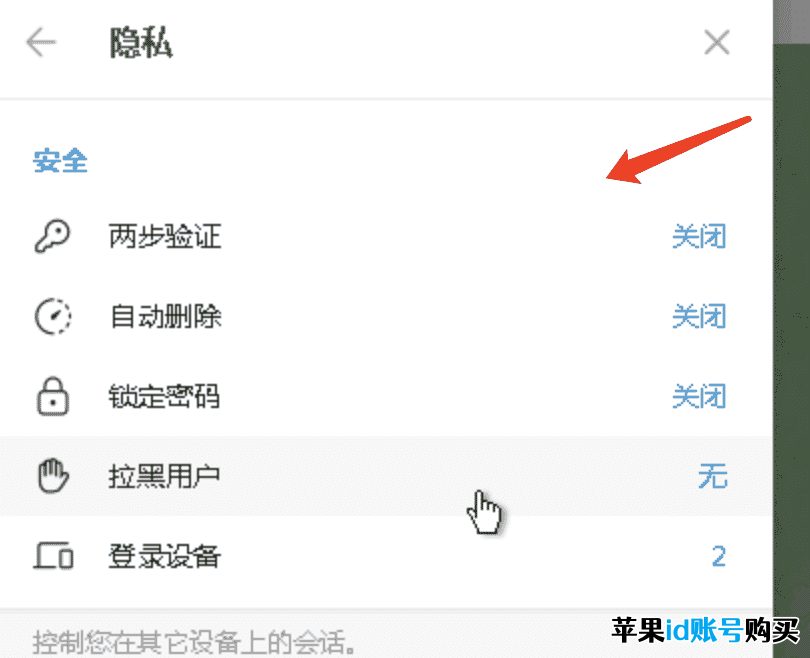Open the 锁定密码 setting
810x658 pixels.
coord(386,396)
